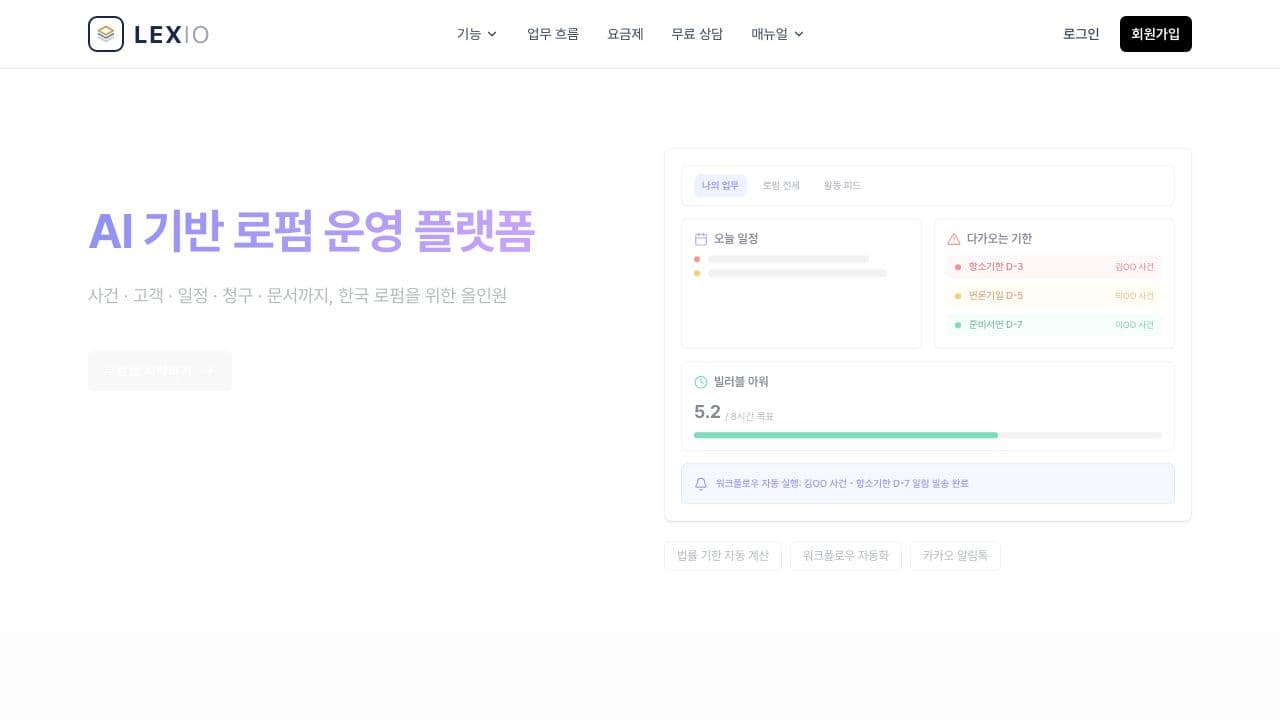Click the 카카오 알림톡 chip
The image size is (1280, 720).
point(955,556)
